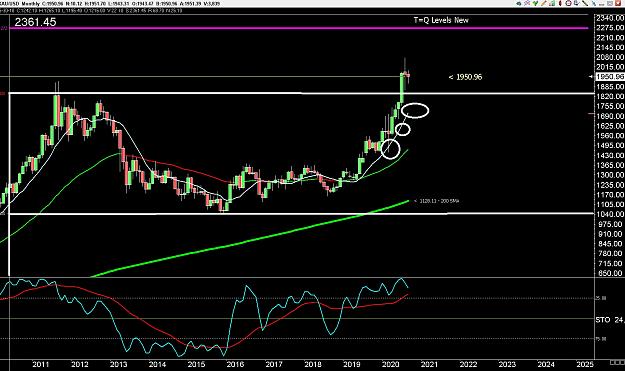Click the 650.00 price axis label
The width and height of the screenshot is (625, 371).
[x=610, y=273]
